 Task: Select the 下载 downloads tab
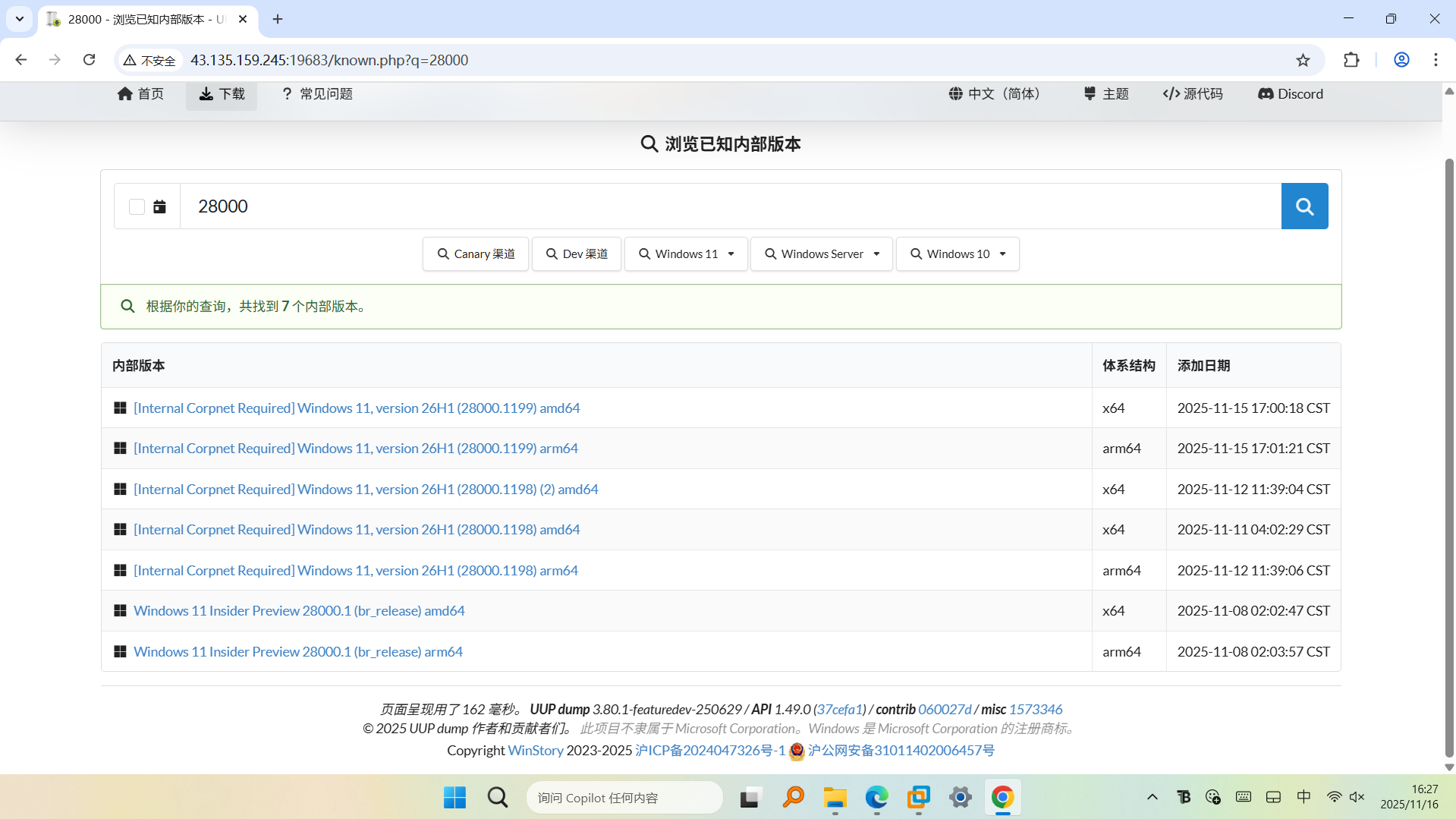point(222,93)
